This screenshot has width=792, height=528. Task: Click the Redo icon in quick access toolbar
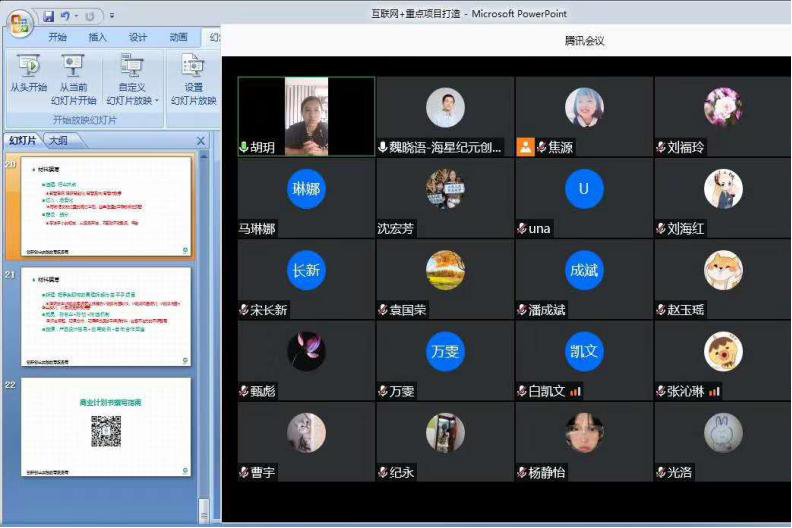point(89,16)
